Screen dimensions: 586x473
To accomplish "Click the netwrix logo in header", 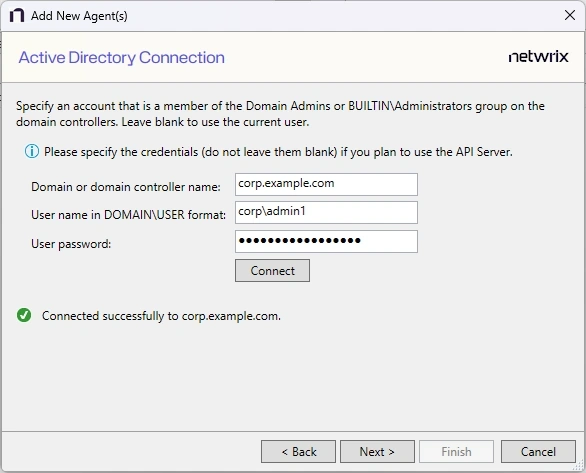I will (539, 57).
